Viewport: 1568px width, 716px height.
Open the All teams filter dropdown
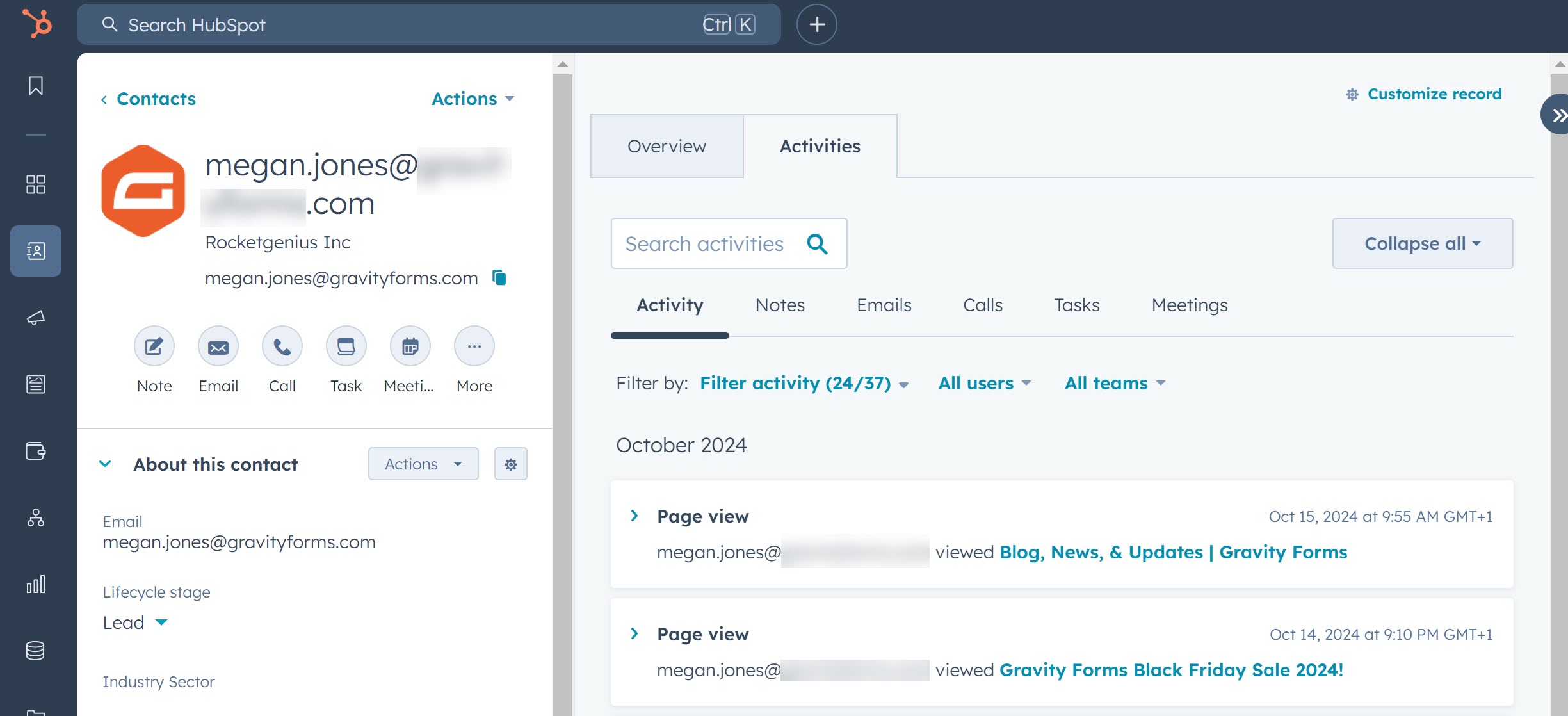1115,383
